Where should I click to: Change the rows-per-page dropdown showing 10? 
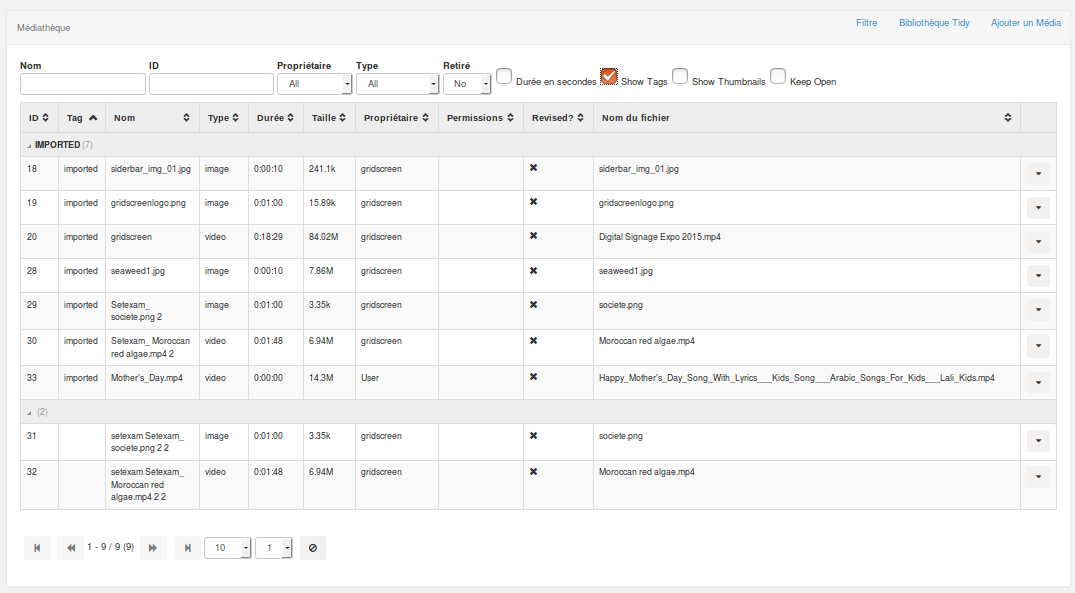coord(227,548)
